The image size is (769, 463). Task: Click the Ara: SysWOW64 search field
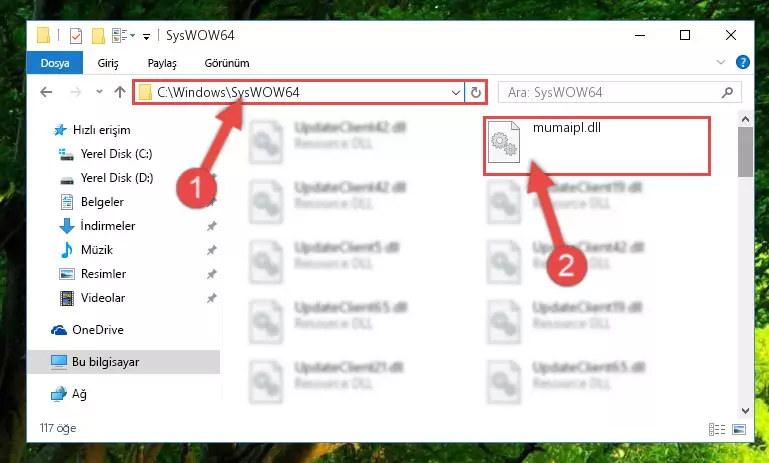point(619,92)
